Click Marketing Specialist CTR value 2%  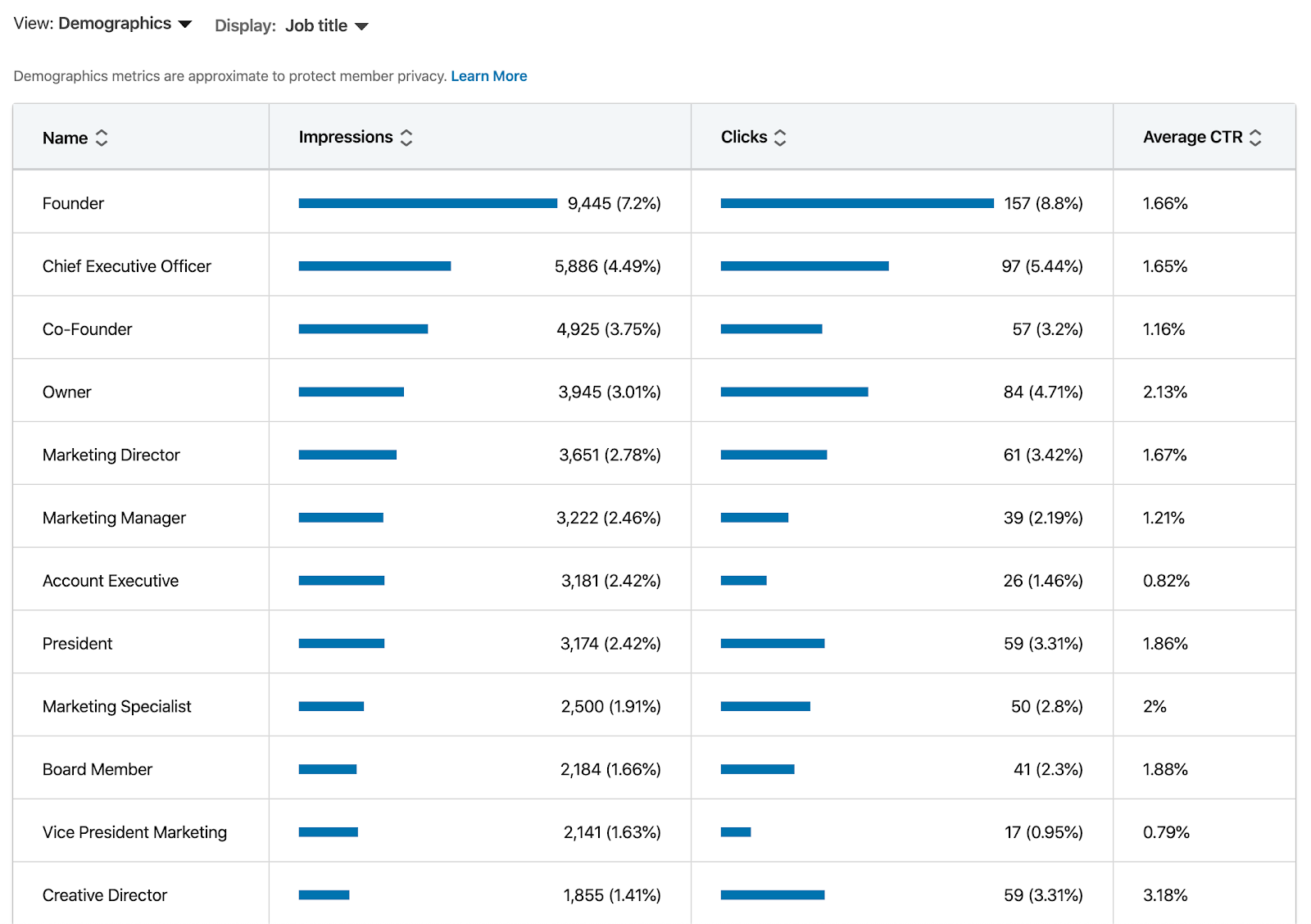click(x=1154, y=706)
